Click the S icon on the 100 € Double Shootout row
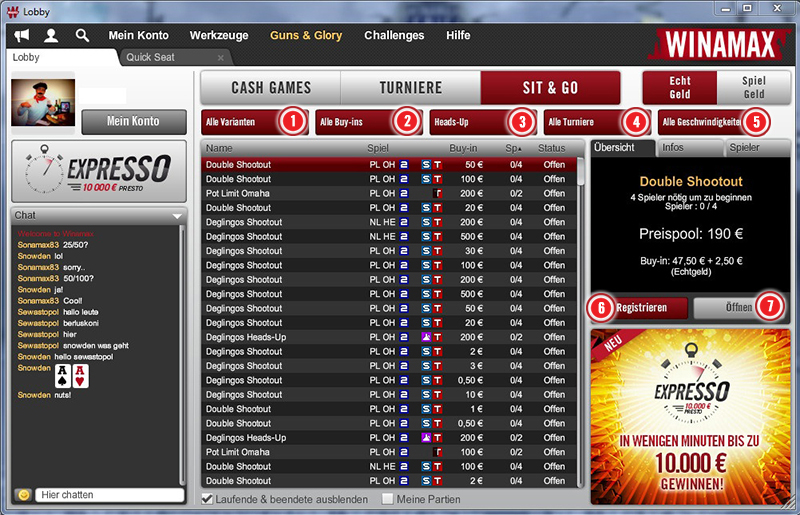Viewport: 800px width, 515px height. (x=426, y=179)
